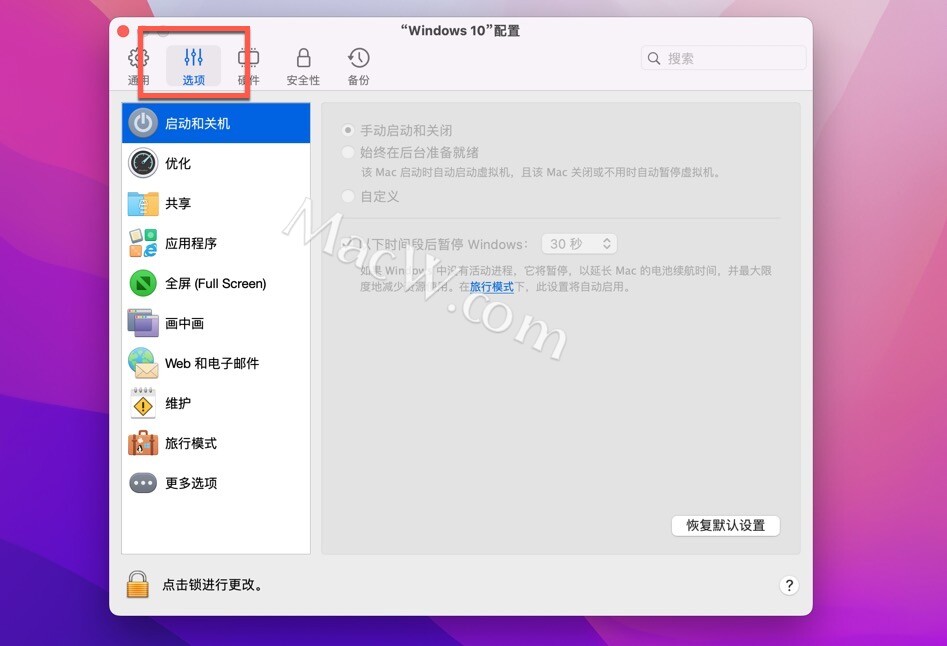Click the folder icon beside 共享
This screenshot has width=947, height=646.
pos(143,203)
